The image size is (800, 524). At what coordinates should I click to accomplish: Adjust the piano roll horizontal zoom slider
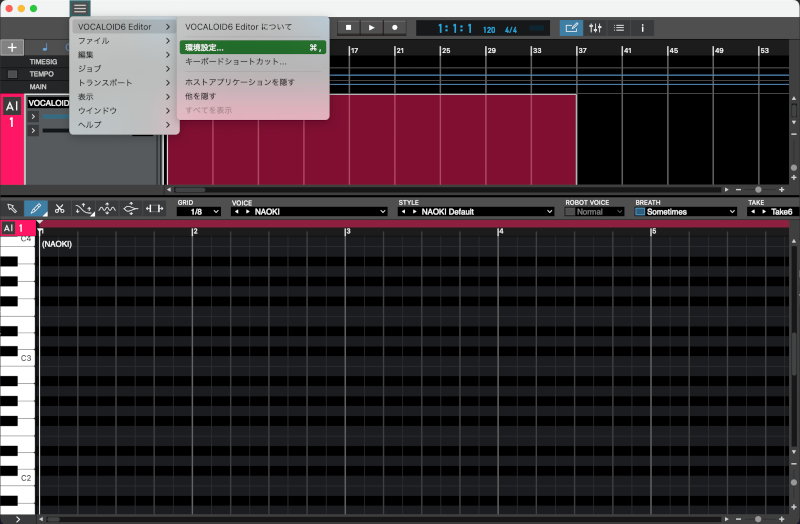click(759, 519)
